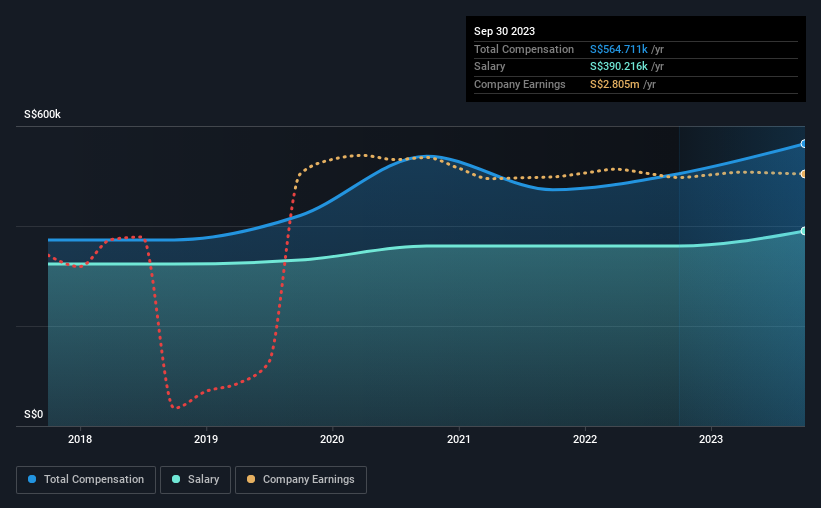Click the blue dot in Total Compensation legend
The height and width of the screenshot is (508, 821).
(32, 479)
